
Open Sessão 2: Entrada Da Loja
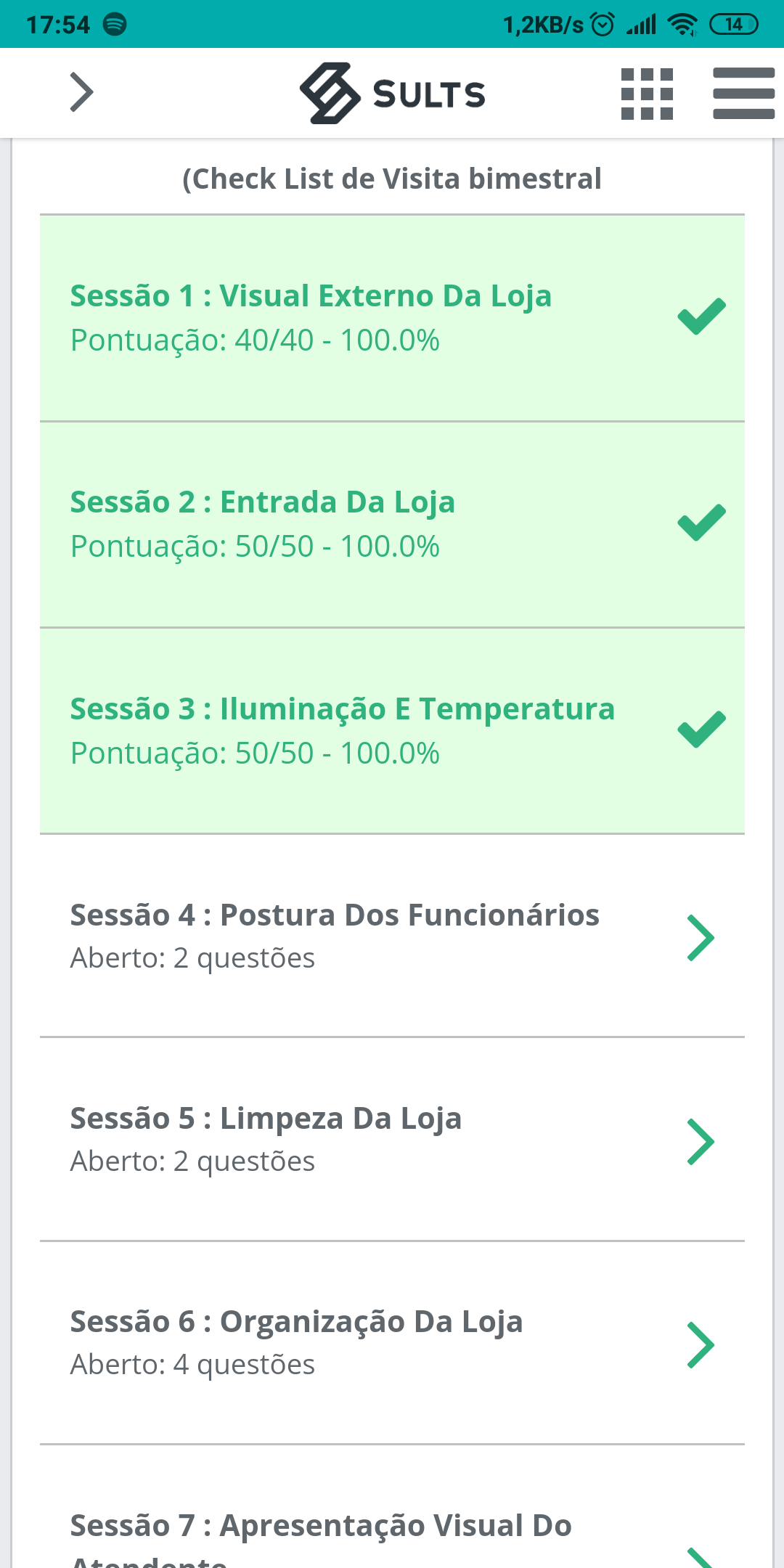point(392,524)
